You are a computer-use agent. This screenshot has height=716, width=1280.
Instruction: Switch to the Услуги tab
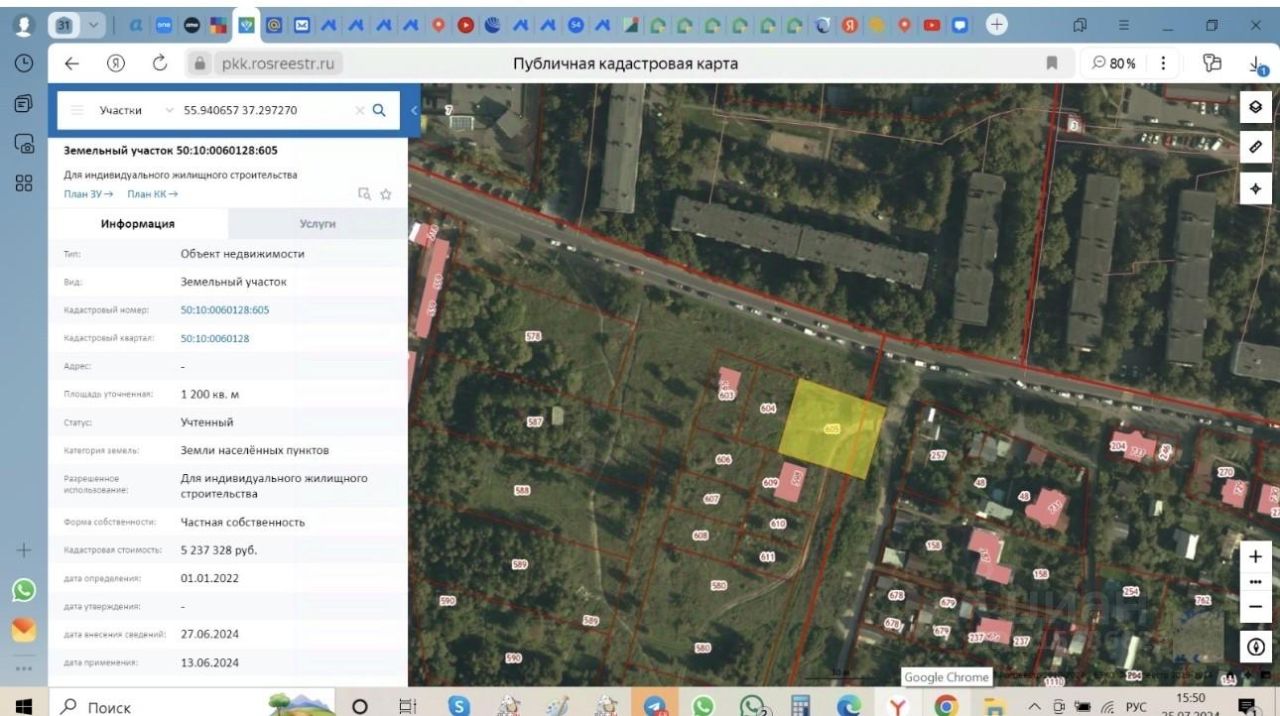[x=318, y=224]
